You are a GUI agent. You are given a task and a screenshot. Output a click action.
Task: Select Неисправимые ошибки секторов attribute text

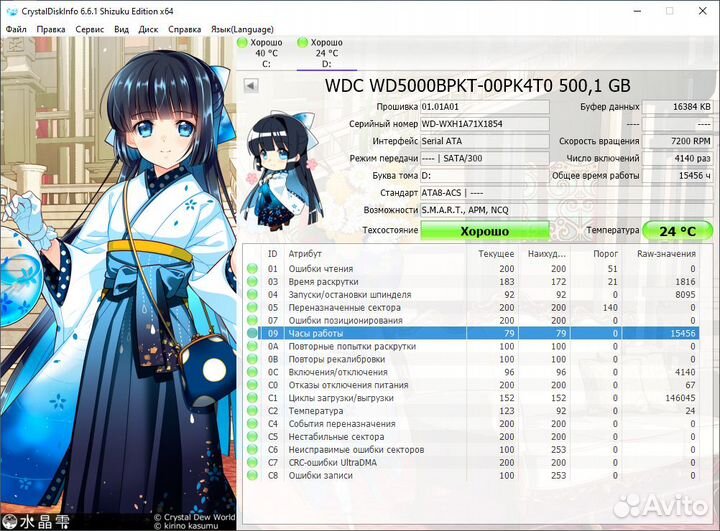pyautogui.click(x=356, y=450)
